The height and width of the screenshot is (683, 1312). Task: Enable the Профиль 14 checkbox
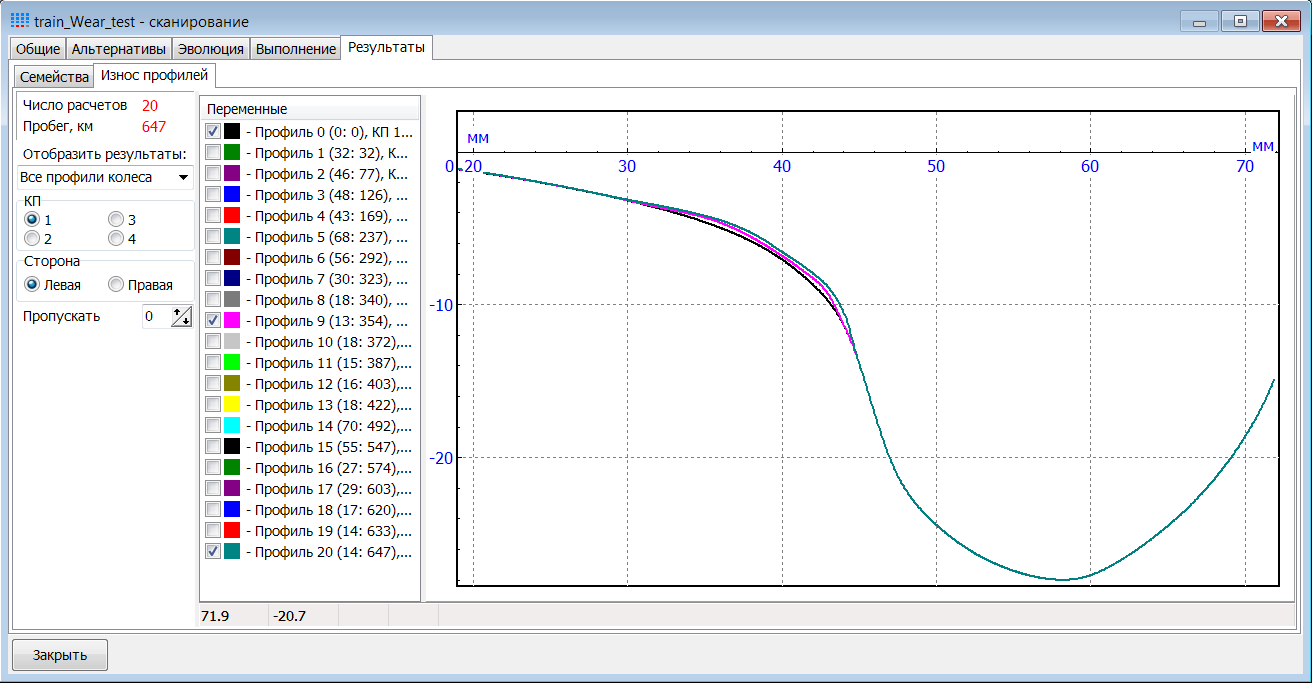pyautogui.click(x=213, y=425)
